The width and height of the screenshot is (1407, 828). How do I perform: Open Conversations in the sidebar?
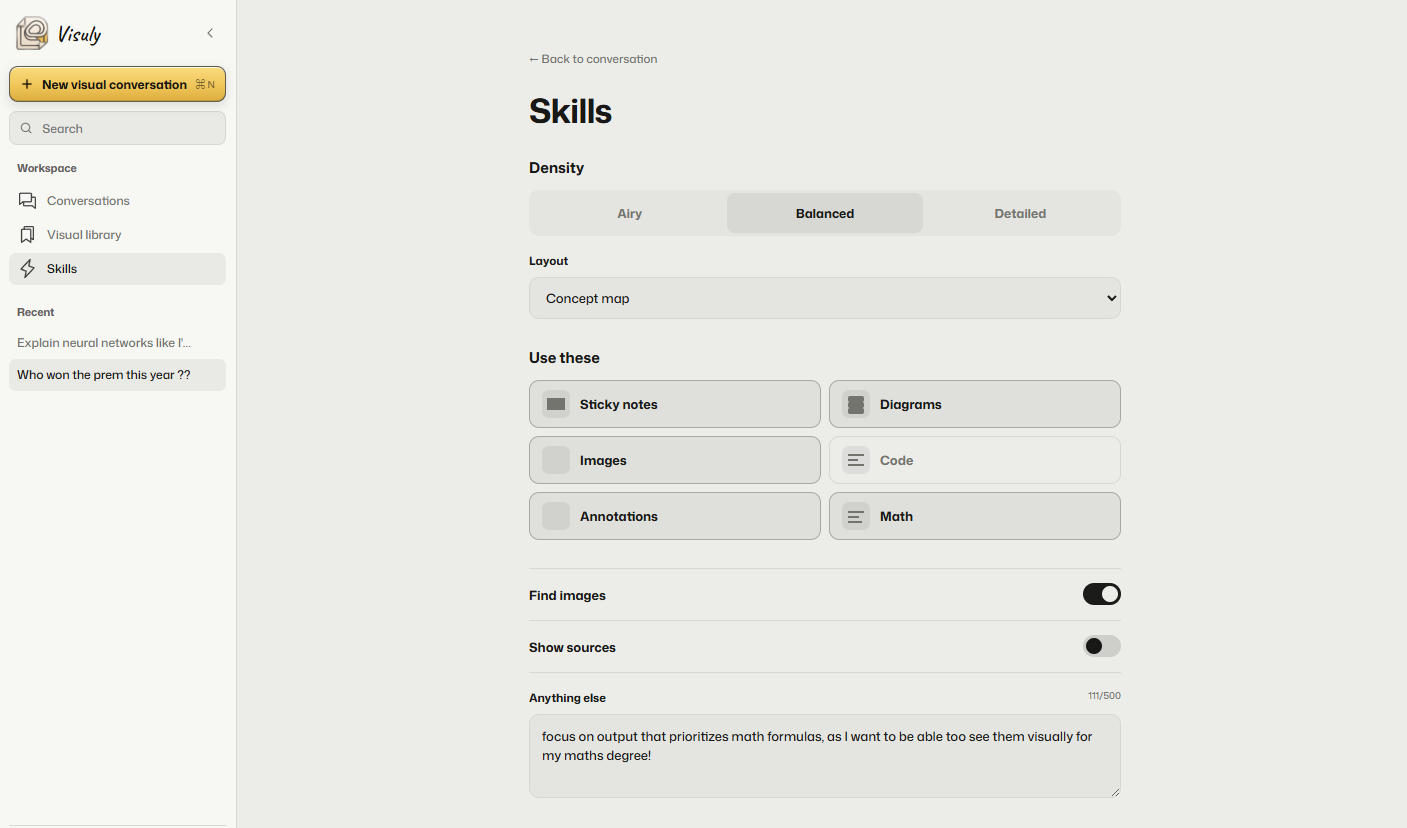[x=117, y=201]
